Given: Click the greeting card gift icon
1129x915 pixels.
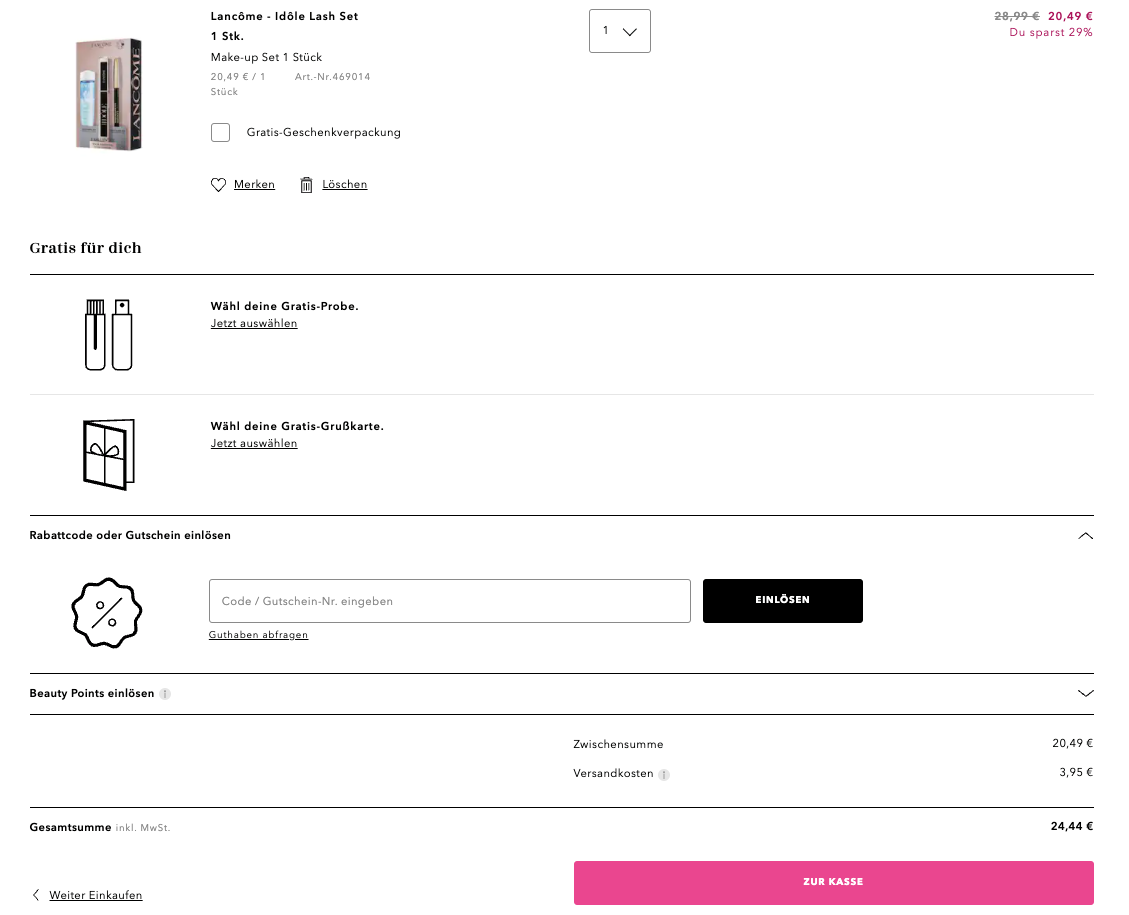Looking at the screenshot, I should click(108, 455).
